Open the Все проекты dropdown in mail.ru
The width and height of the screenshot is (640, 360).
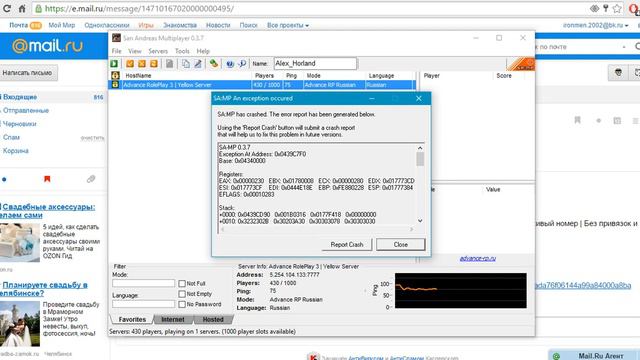pyautogui.click(x=288, y=25)
